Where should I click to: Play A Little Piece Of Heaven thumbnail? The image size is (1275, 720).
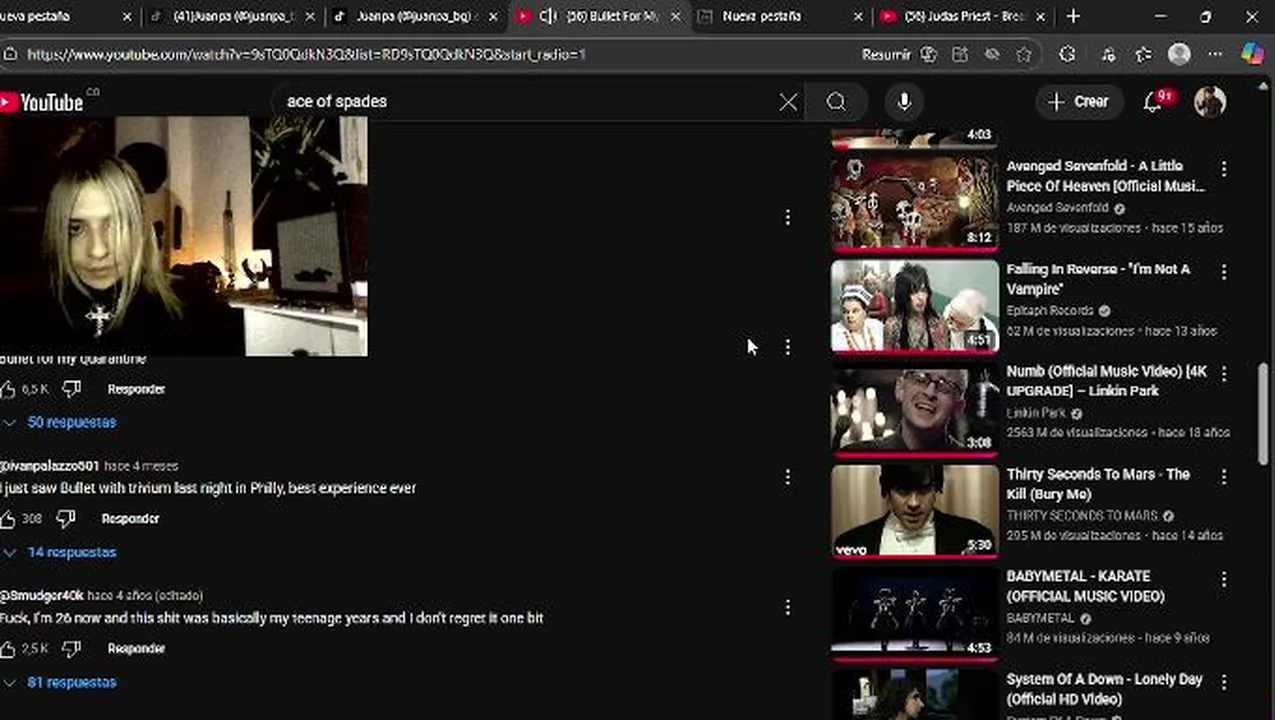[914, 203]
